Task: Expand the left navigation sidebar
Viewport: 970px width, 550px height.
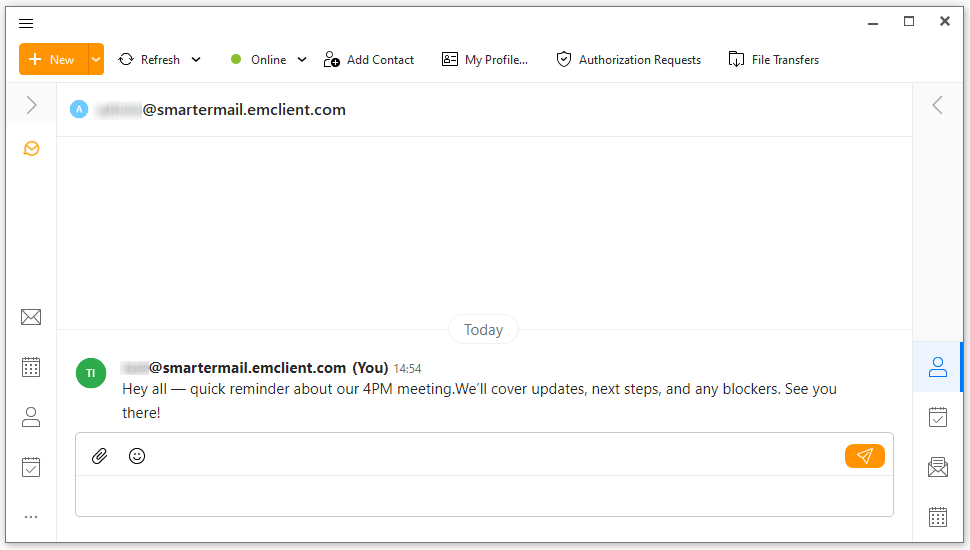Action: (31, 105)
